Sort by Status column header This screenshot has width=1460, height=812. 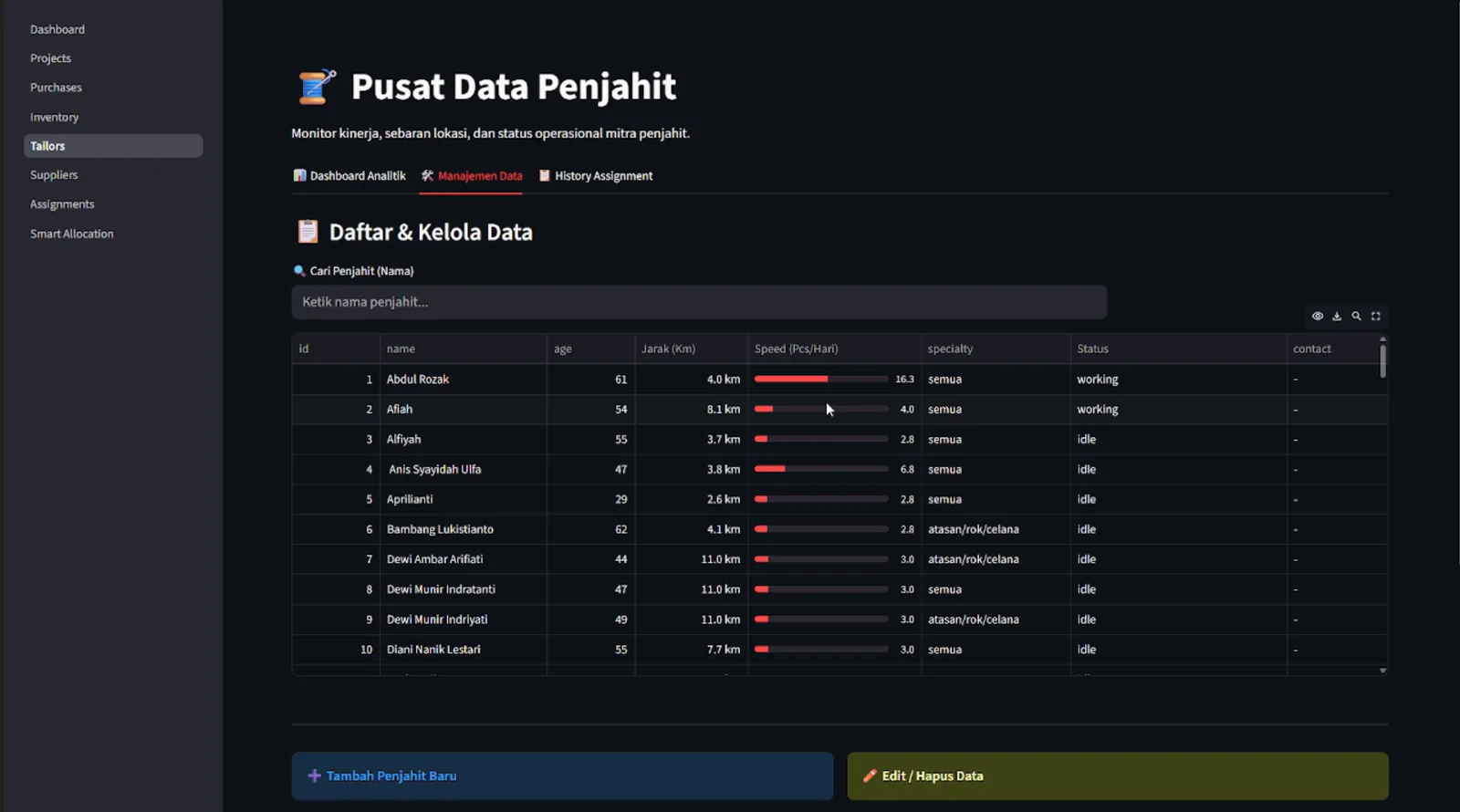[1179, 349]
